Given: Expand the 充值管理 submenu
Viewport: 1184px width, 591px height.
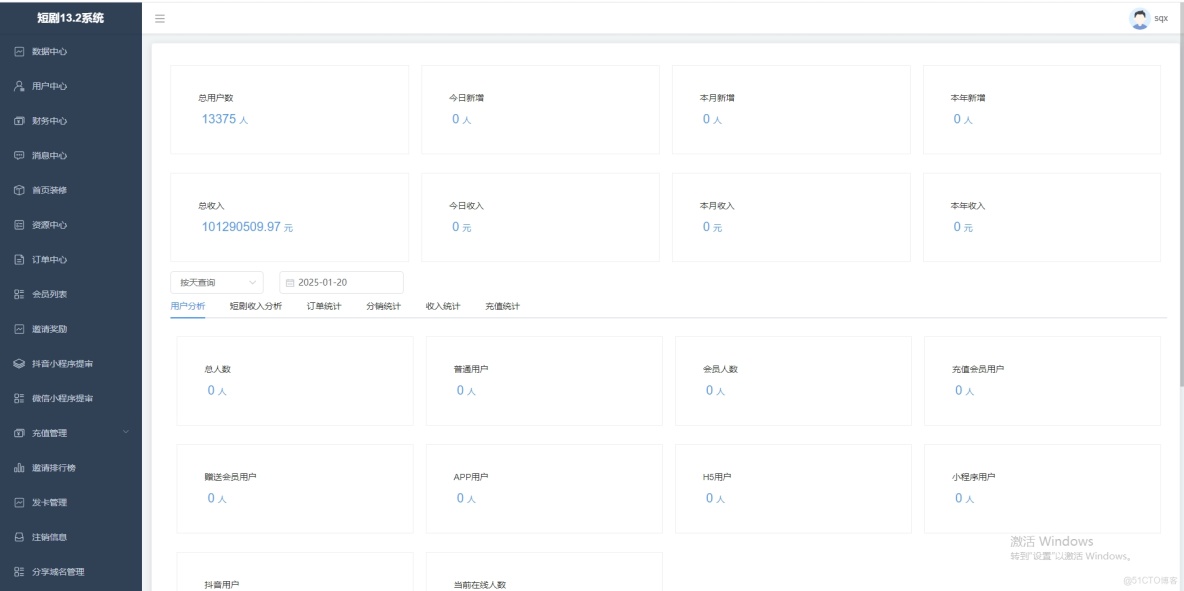Looking at the screenshot, I should (x=52, y=433).
